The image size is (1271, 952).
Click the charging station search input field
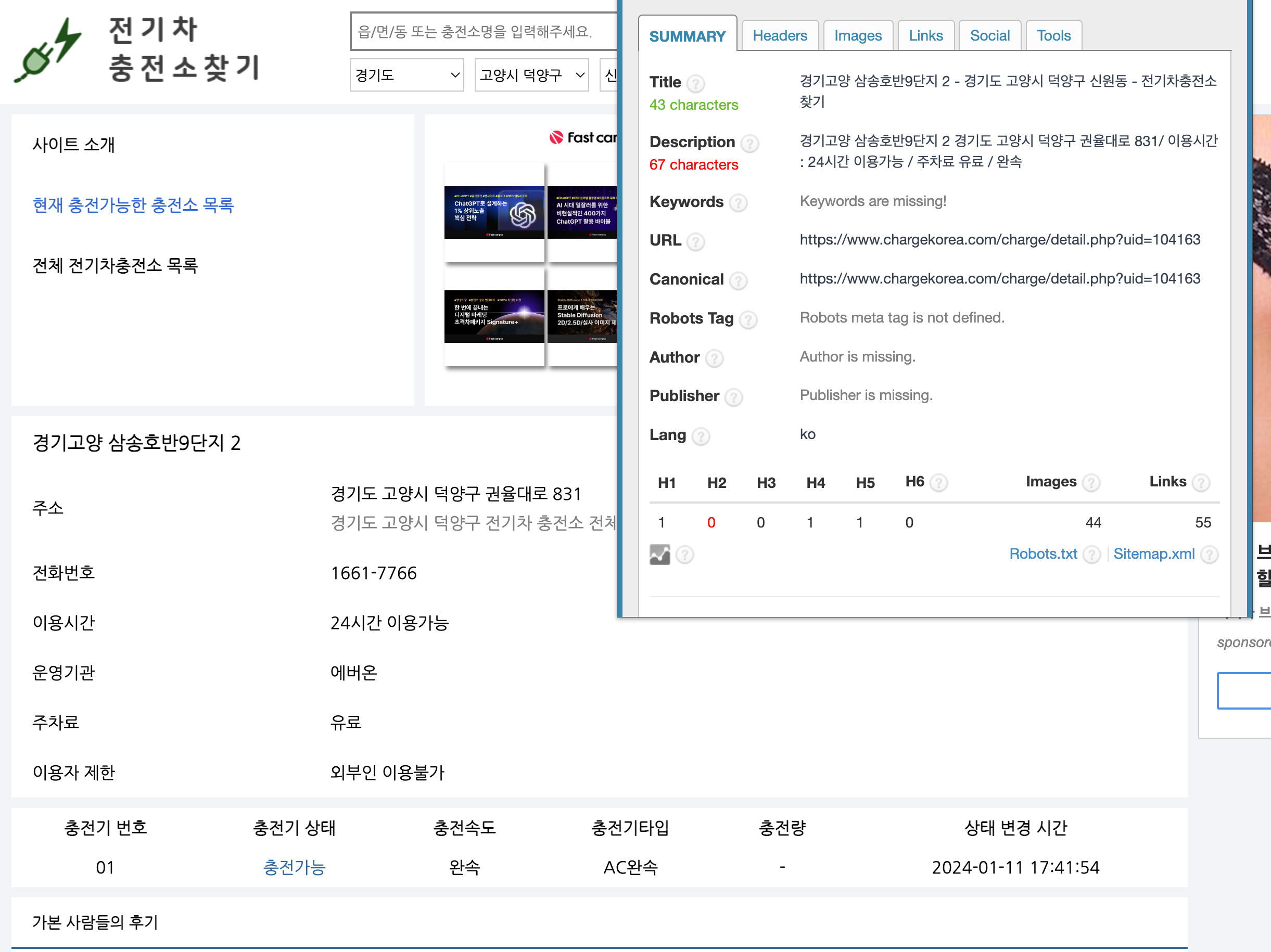483,31
